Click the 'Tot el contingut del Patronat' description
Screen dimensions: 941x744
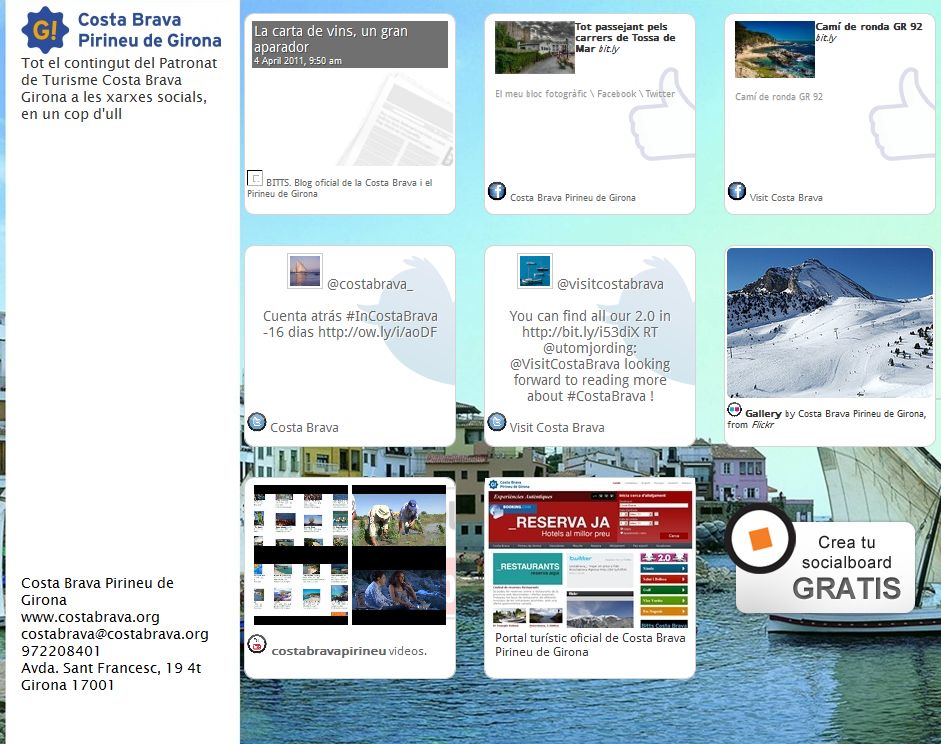[x=119, y=88]
